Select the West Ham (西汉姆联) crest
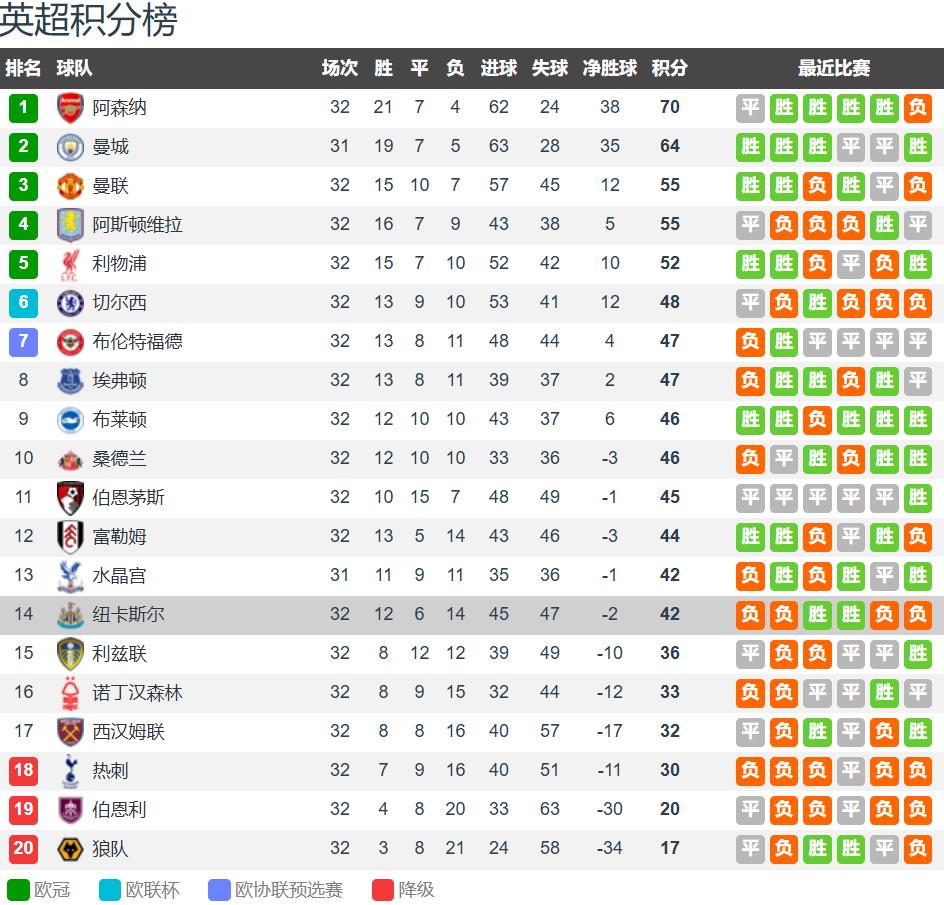The width and height of the screenshot is (944, 905). [70, 731]
